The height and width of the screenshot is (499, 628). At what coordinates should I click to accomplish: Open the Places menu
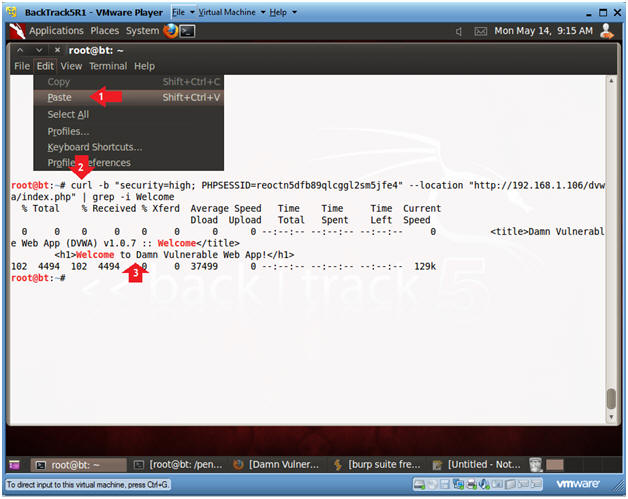(x=105, y=31)
